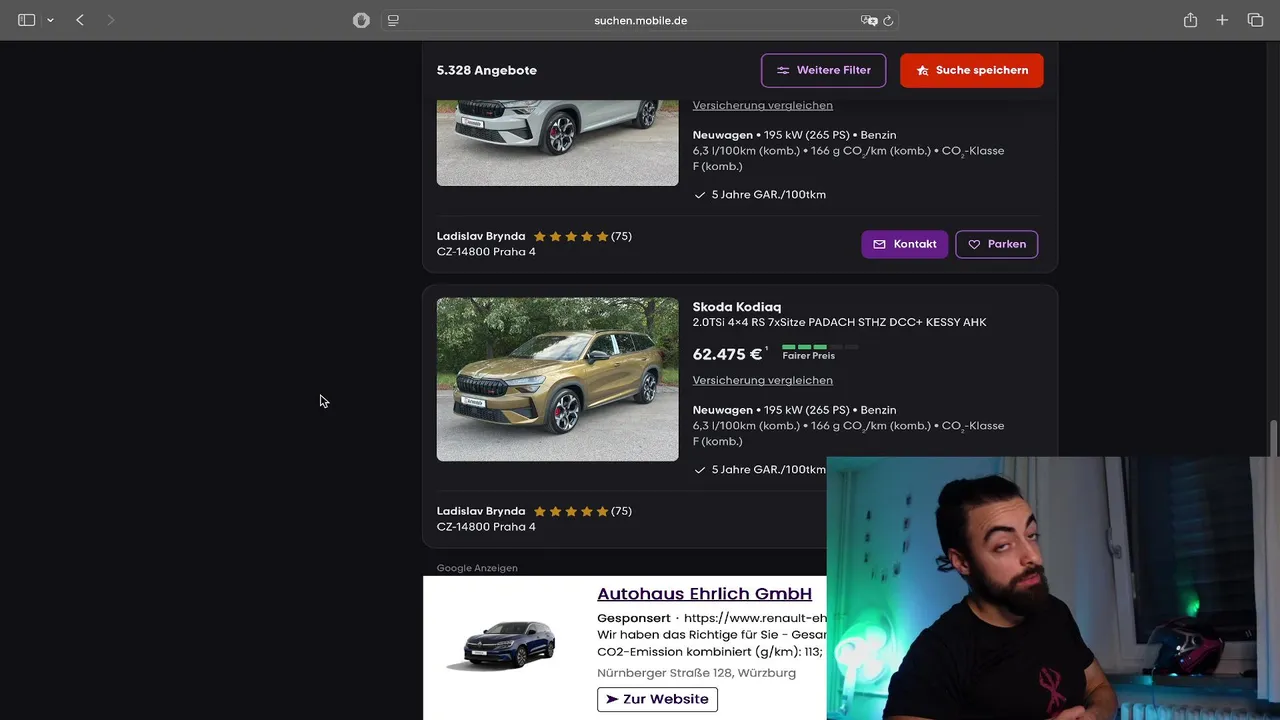Open the page reader menu icon
This screenshot has width=1280, height=720.
coord(393,20)
